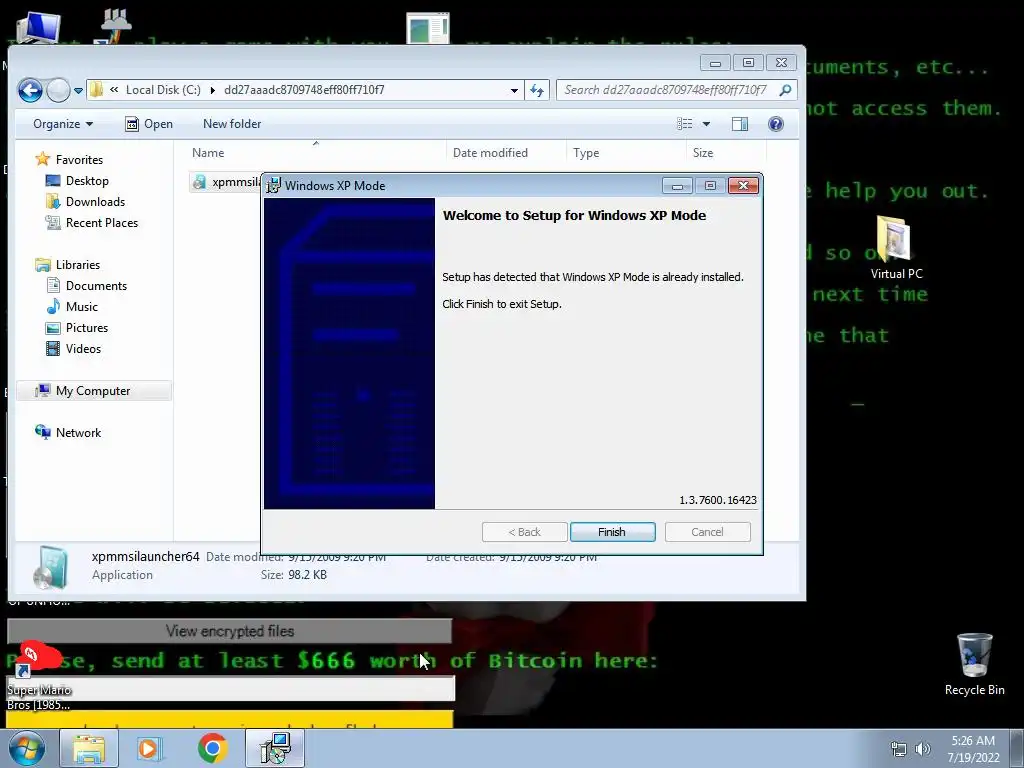Viewport: 1024px width, 768px height.
Task: Open the Recycle Bin on desktop
Action: [974, 665]
